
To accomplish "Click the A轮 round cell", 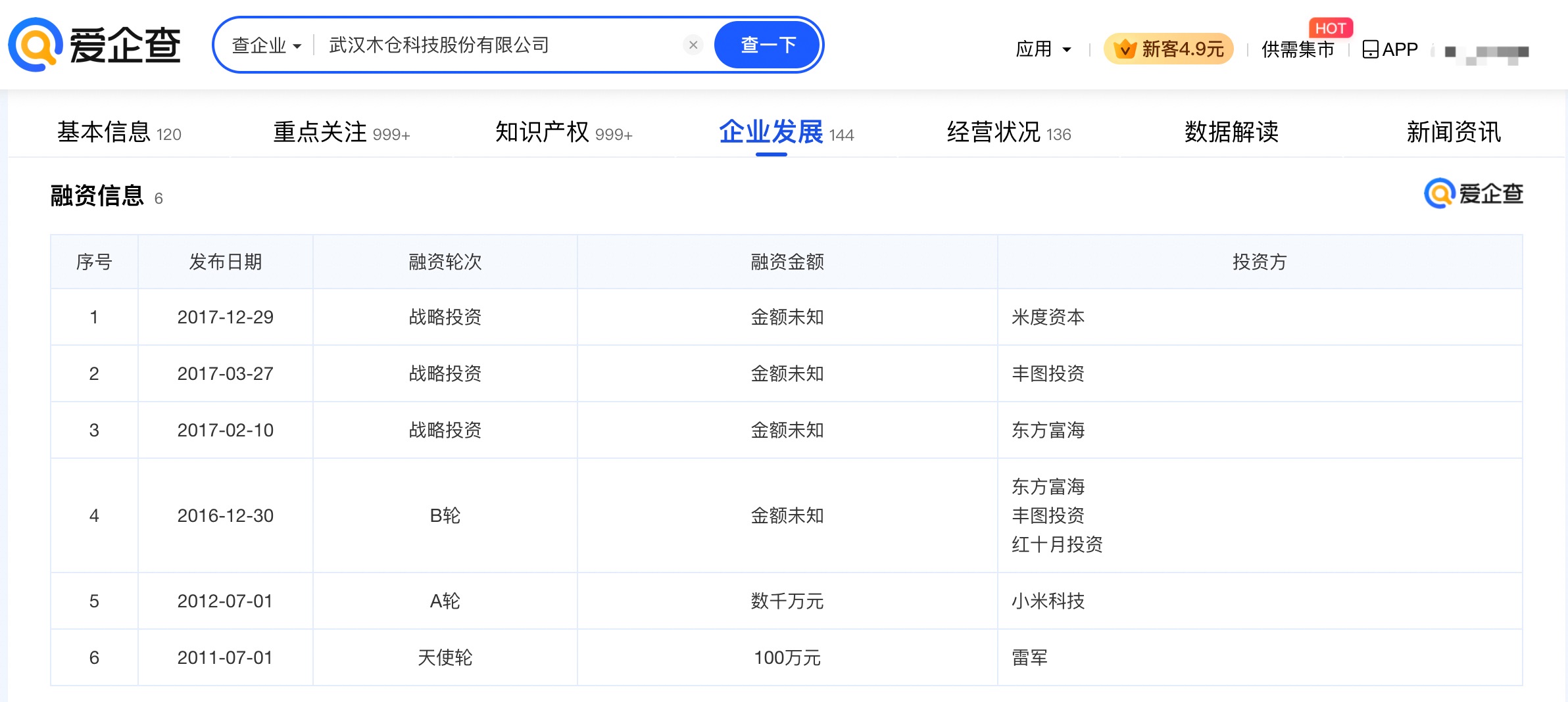I will click(445, 601).
